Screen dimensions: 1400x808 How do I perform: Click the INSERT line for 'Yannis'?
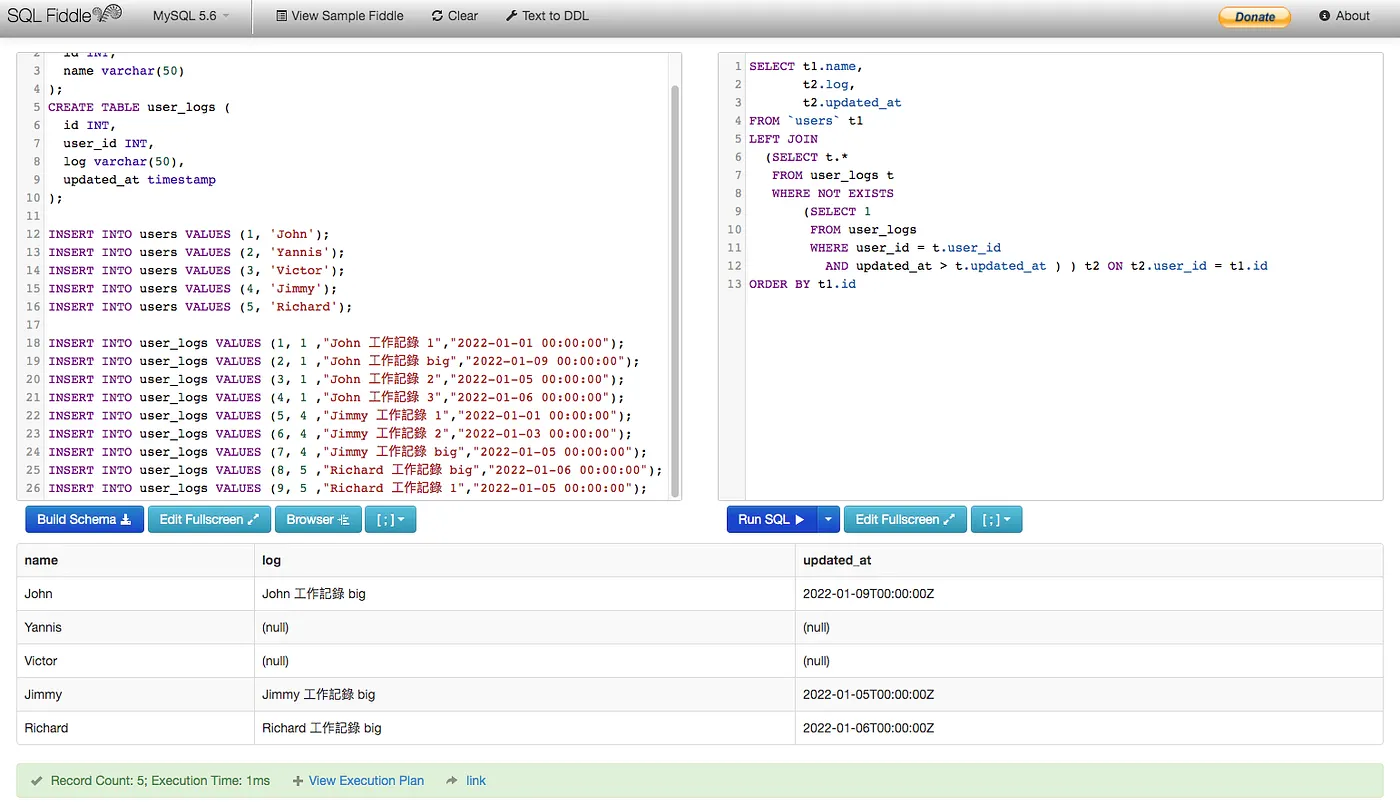coord(196,253)
